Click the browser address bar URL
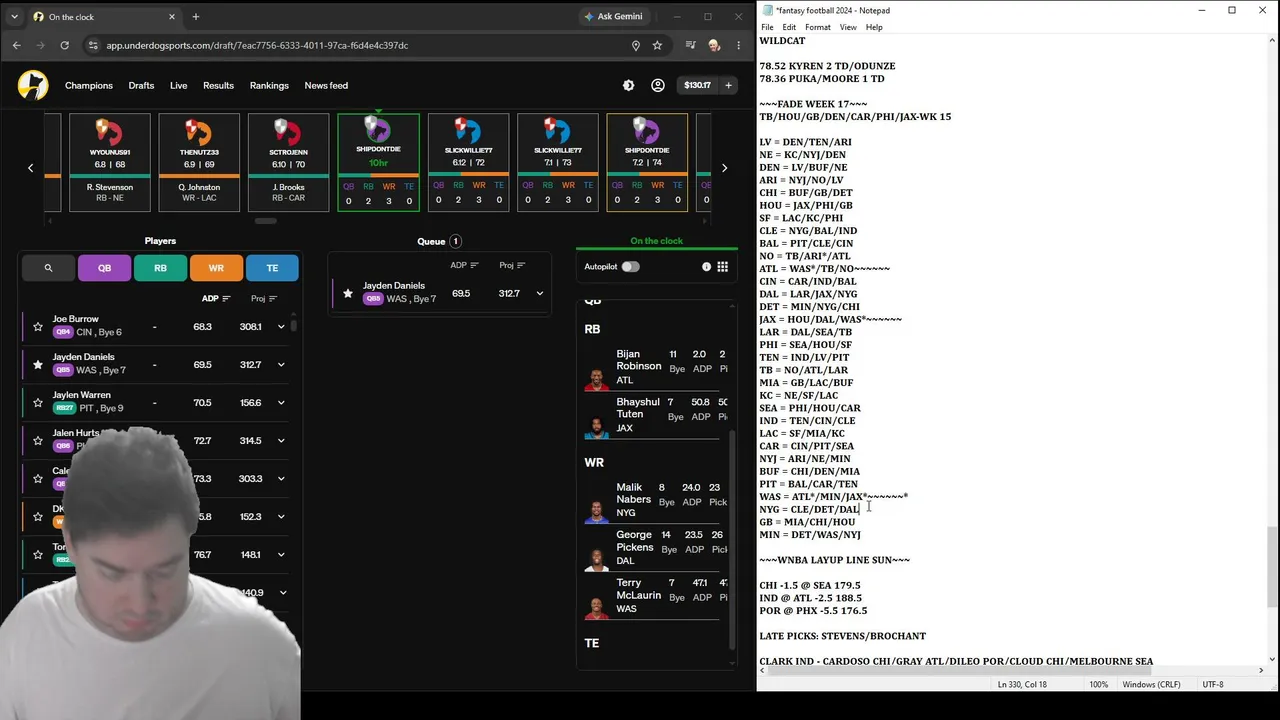Viewport: 1280px width, 720px height. (x=257, y=45)
